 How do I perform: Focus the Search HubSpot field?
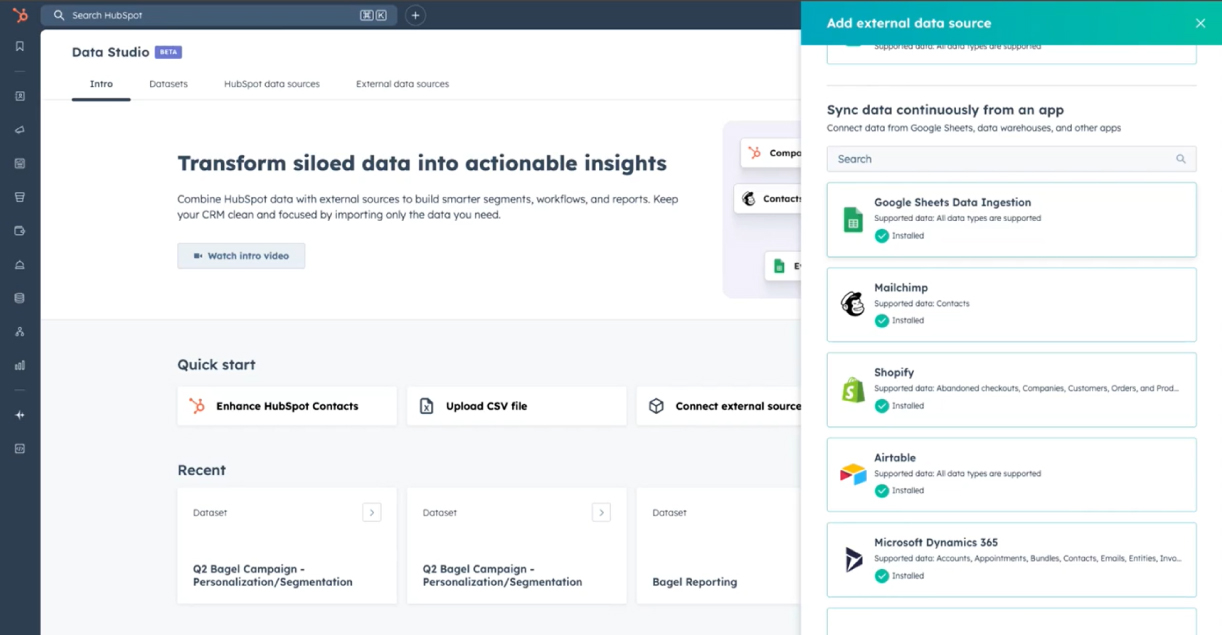pos(210,15)
